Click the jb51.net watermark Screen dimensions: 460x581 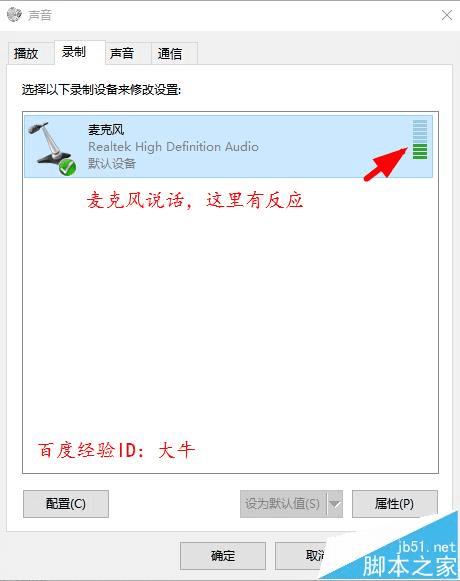426,547
